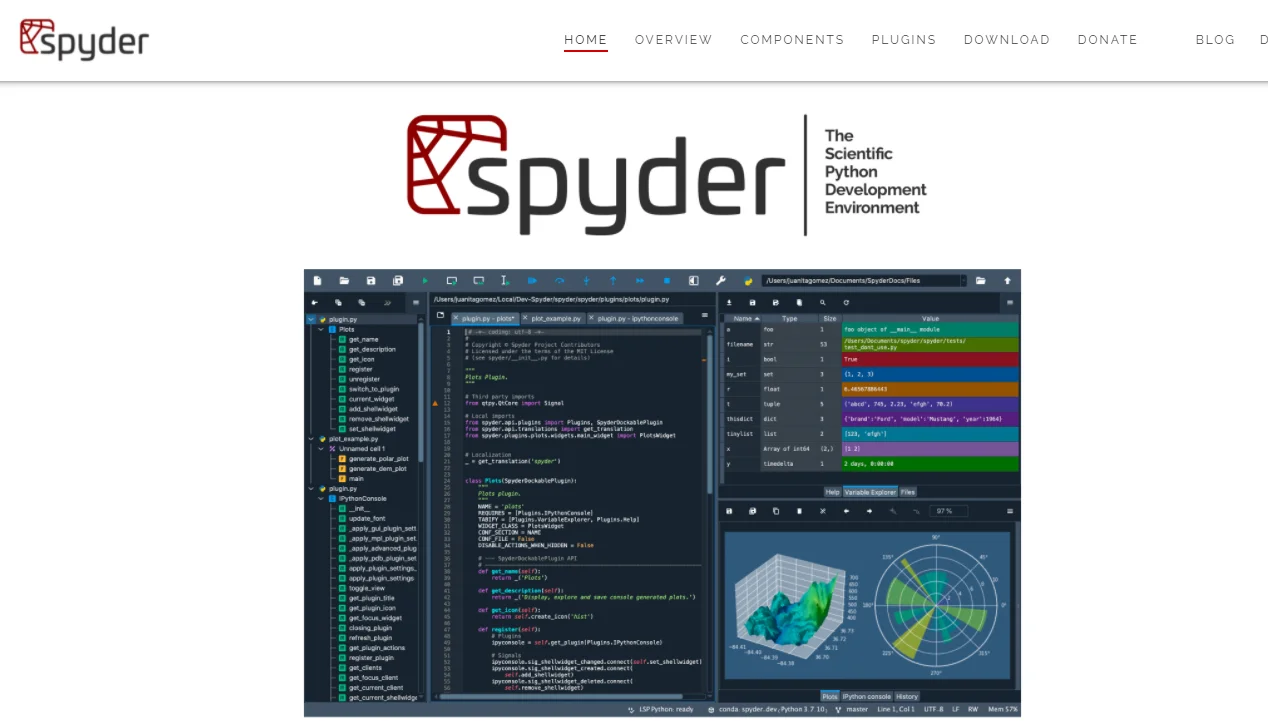Click the Search variables magnifier icon

coord(823,302)
